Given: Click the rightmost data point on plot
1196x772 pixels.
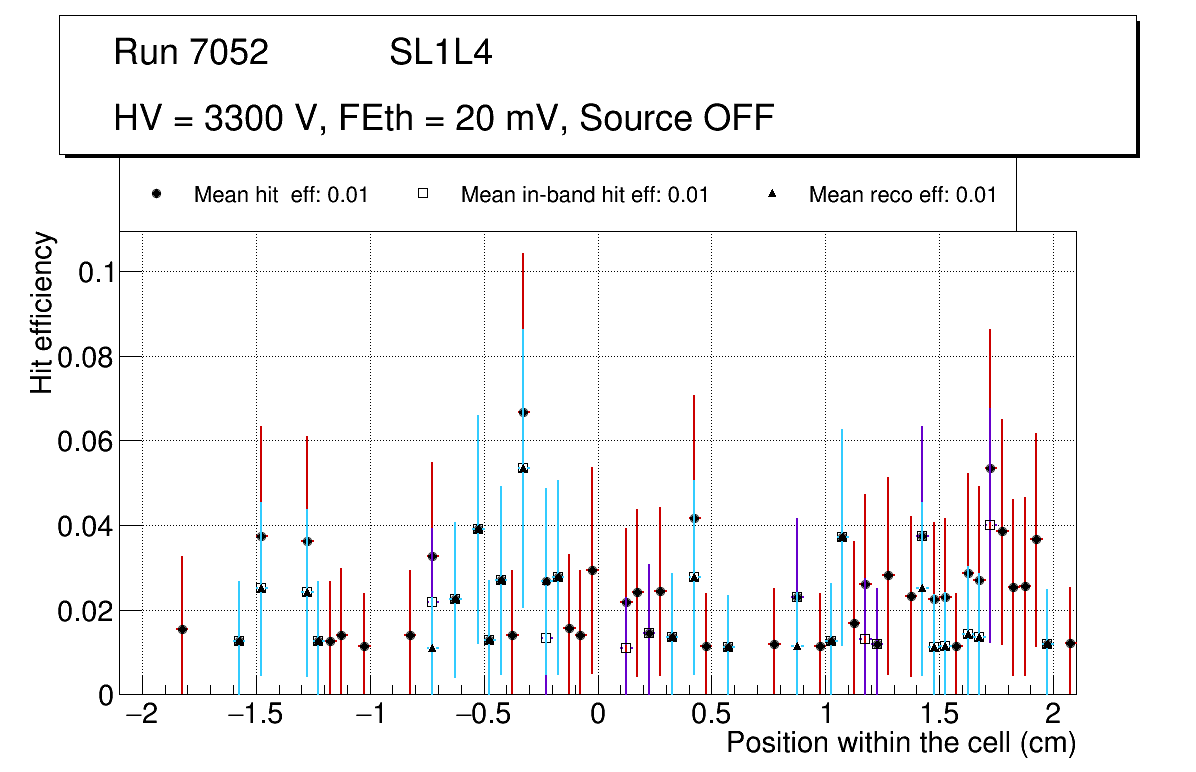Looking at the screenshot, I should click(x=1070, y=643).
